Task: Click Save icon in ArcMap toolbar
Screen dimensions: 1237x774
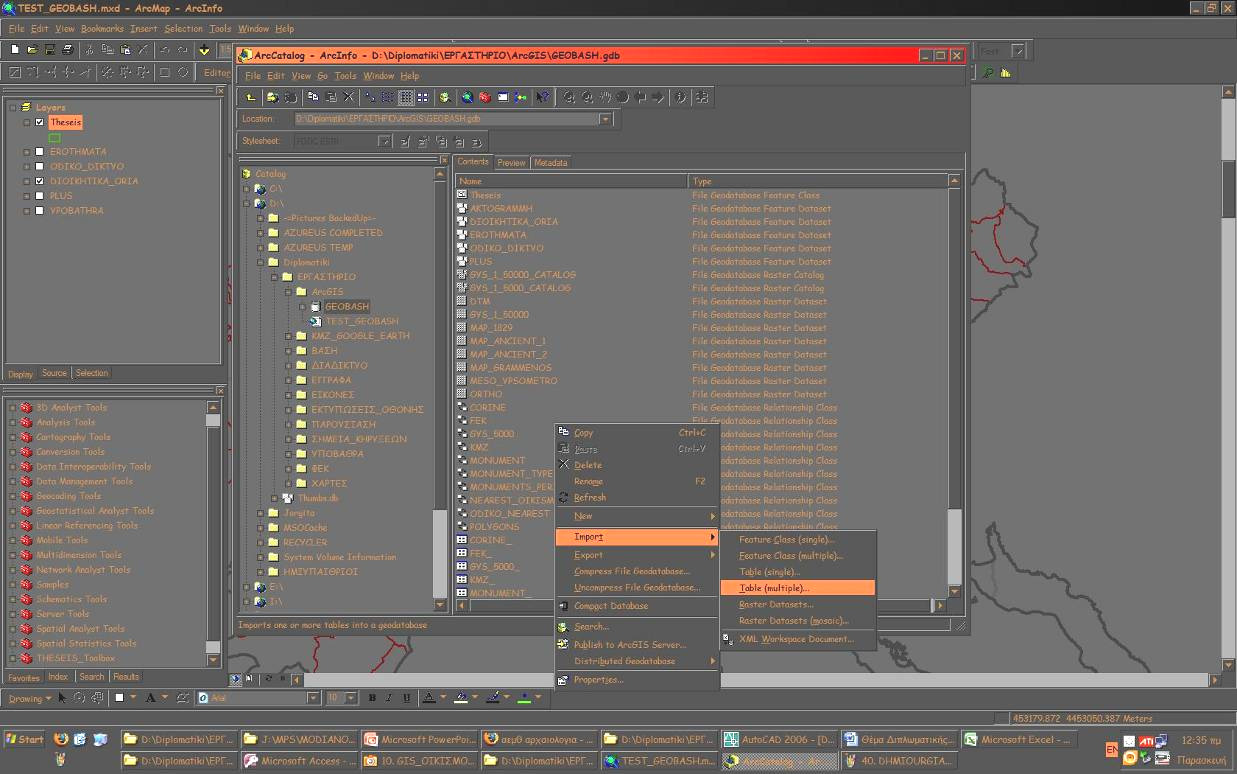Action: (50, 49)
